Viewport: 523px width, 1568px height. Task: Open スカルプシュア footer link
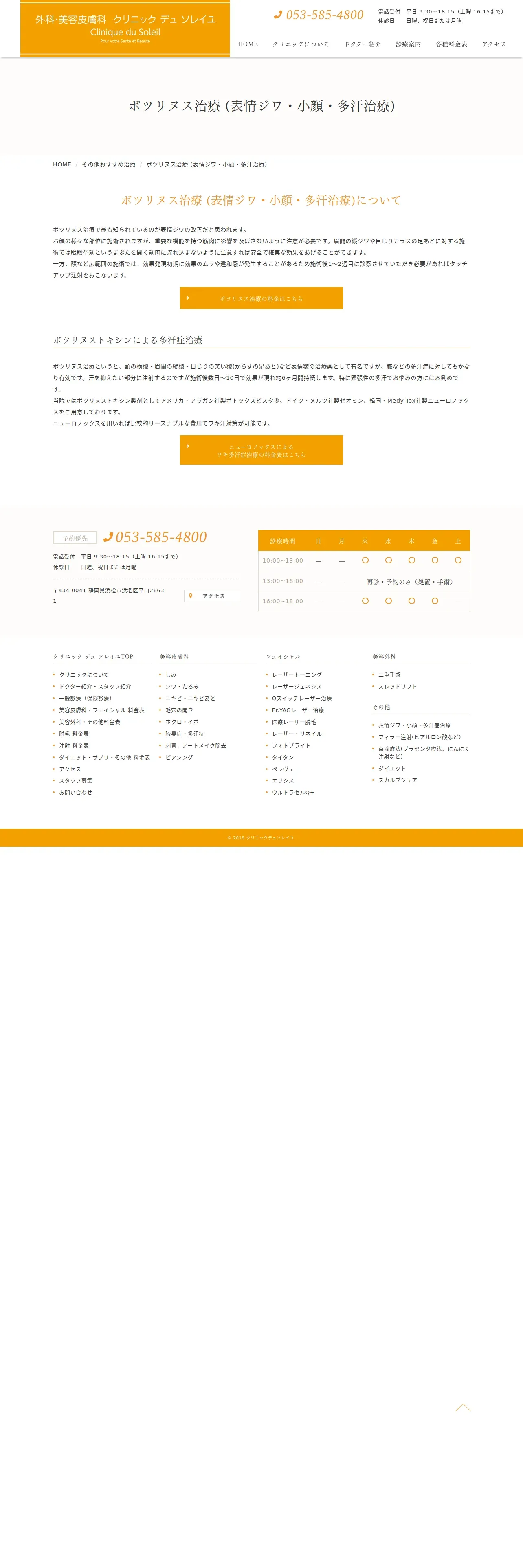click(398, 780)
